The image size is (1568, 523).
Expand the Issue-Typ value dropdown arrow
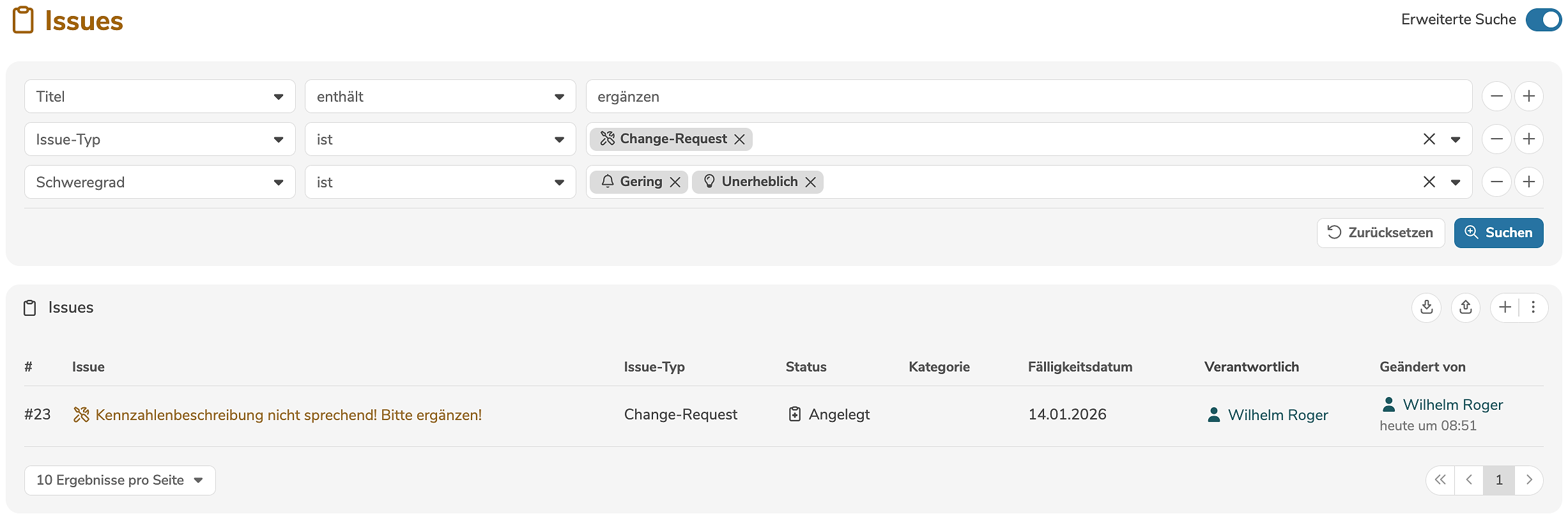[1456, 139]
